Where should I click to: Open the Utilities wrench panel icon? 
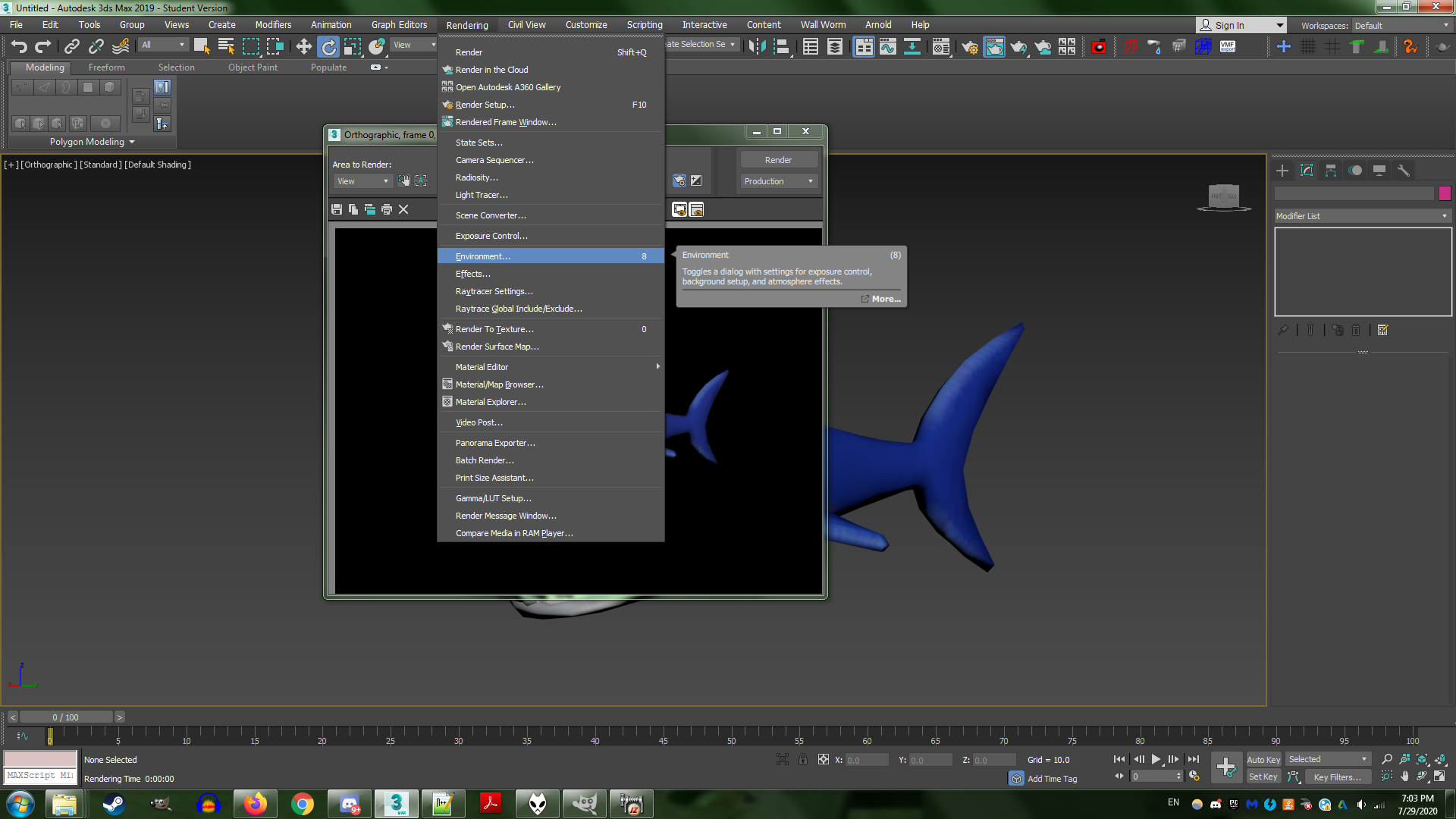coord(1404,171)
